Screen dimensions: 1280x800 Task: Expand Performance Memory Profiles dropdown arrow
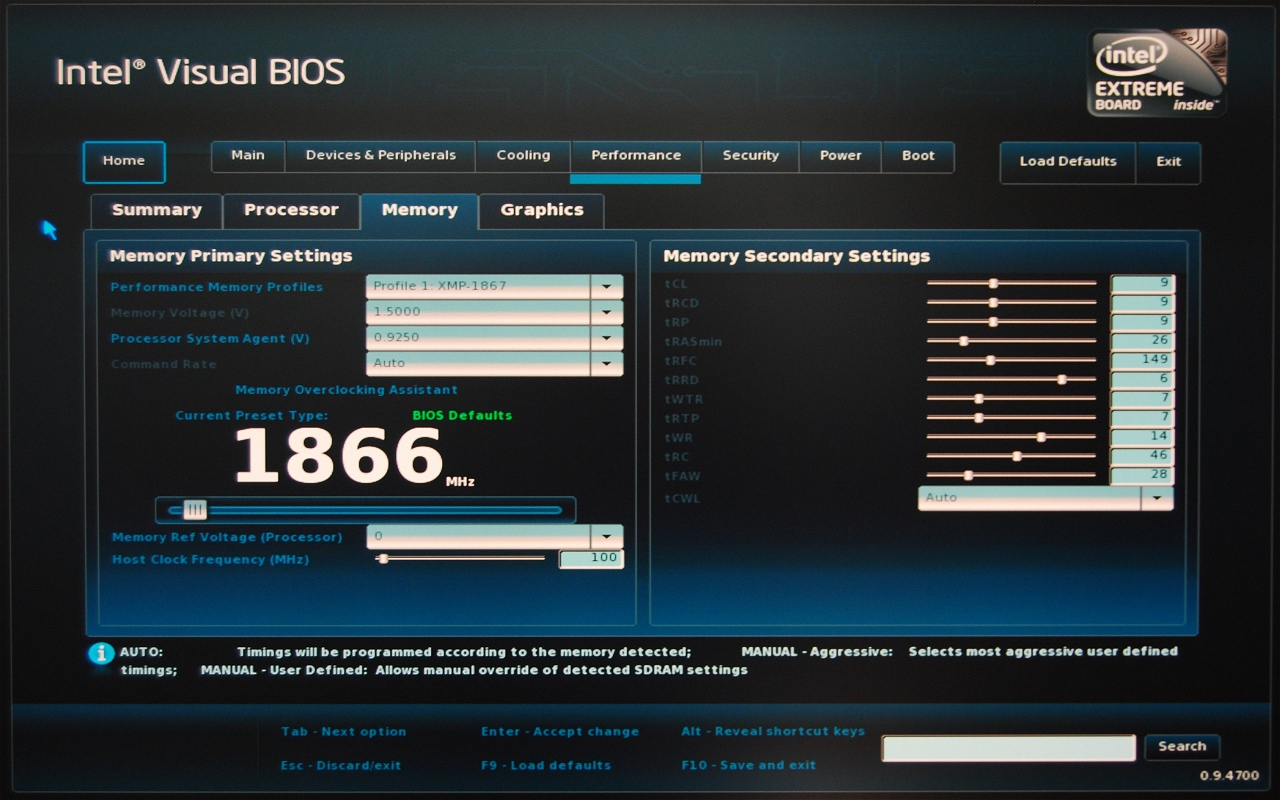pyautogui.click(x=607, y=287)
